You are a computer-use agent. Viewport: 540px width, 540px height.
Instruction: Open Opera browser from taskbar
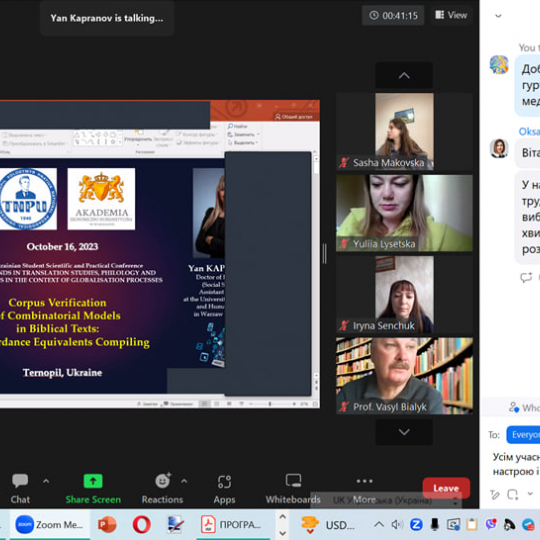click(142, 525)
